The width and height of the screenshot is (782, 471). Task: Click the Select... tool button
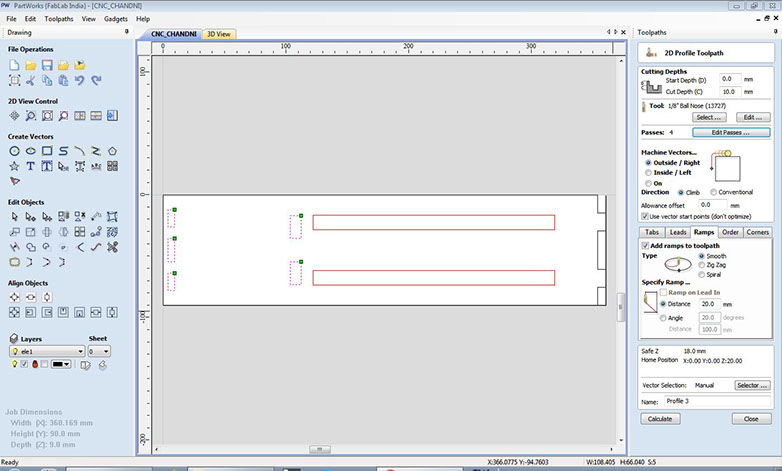point(709,117)
